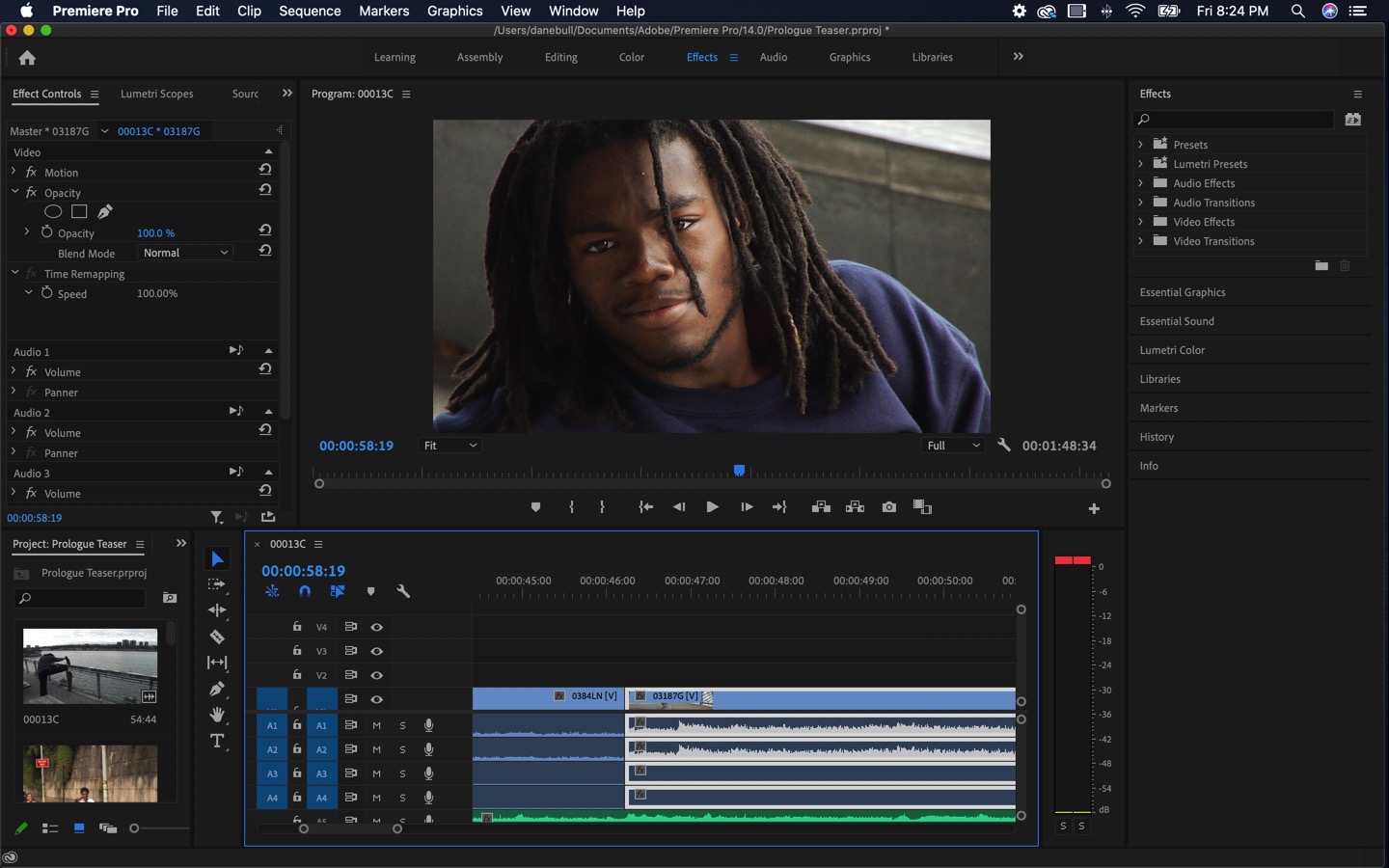The height and width of the screenshot is (868, 1389).
Task: Open the Sequence menu
Action: 310,11
